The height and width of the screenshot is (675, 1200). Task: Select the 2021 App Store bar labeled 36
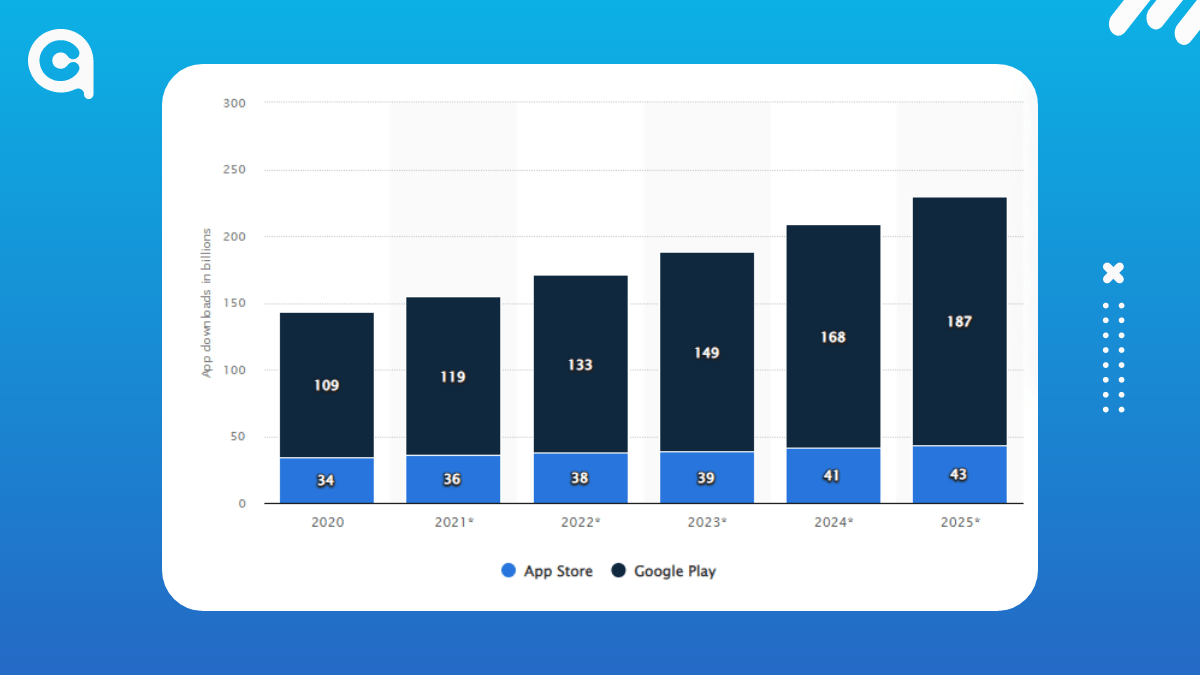coord(453,480)
